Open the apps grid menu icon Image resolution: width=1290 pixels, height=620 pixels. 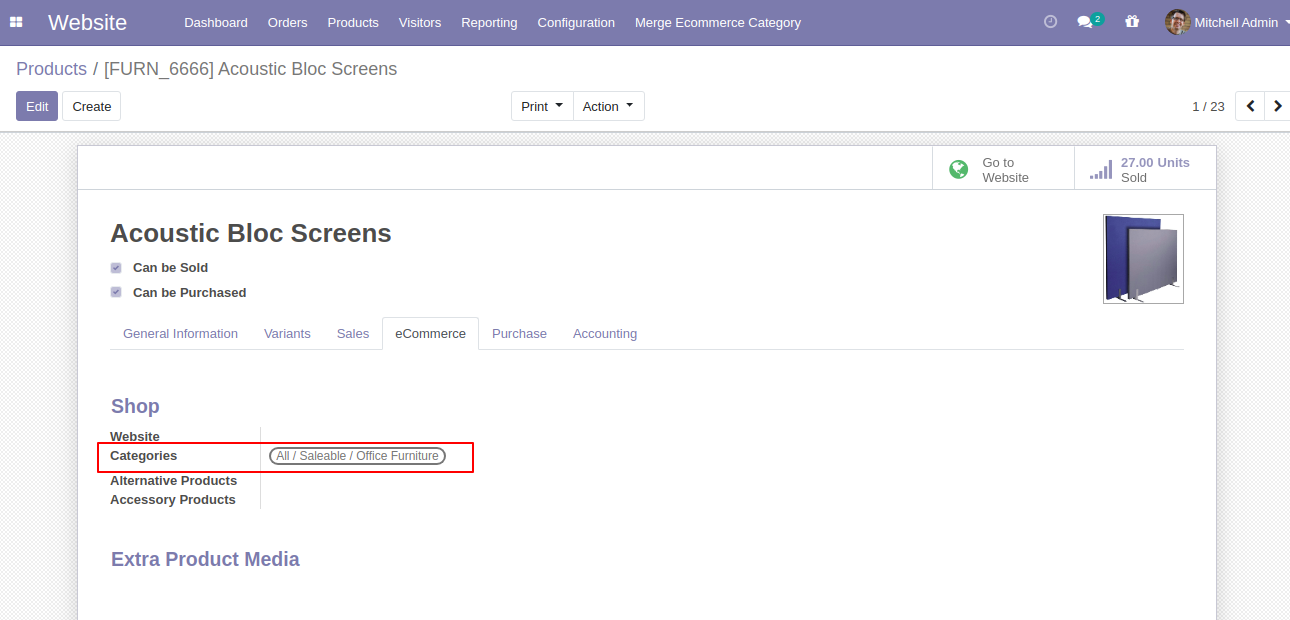tap(16, 22)
